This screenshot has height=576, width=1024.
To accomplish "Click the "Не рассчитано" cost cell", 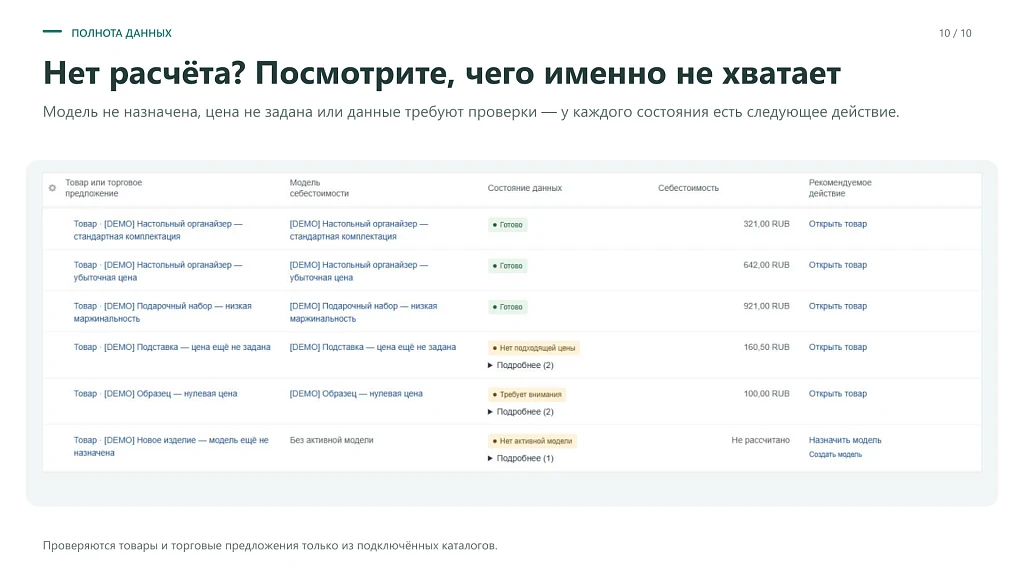I will (x=760, y=440).
